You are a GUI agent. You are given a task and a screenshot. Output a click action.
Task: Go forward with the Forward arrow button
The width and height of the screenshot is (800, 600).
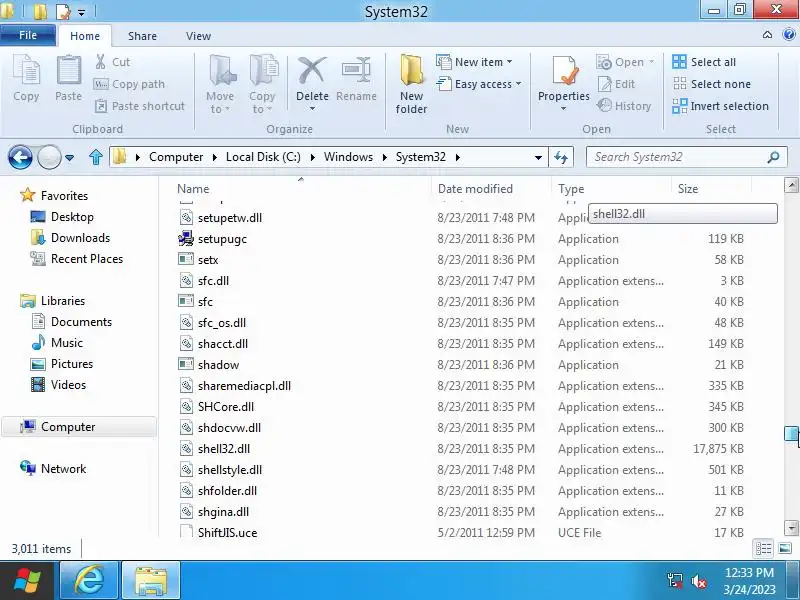tap(49, 157)
